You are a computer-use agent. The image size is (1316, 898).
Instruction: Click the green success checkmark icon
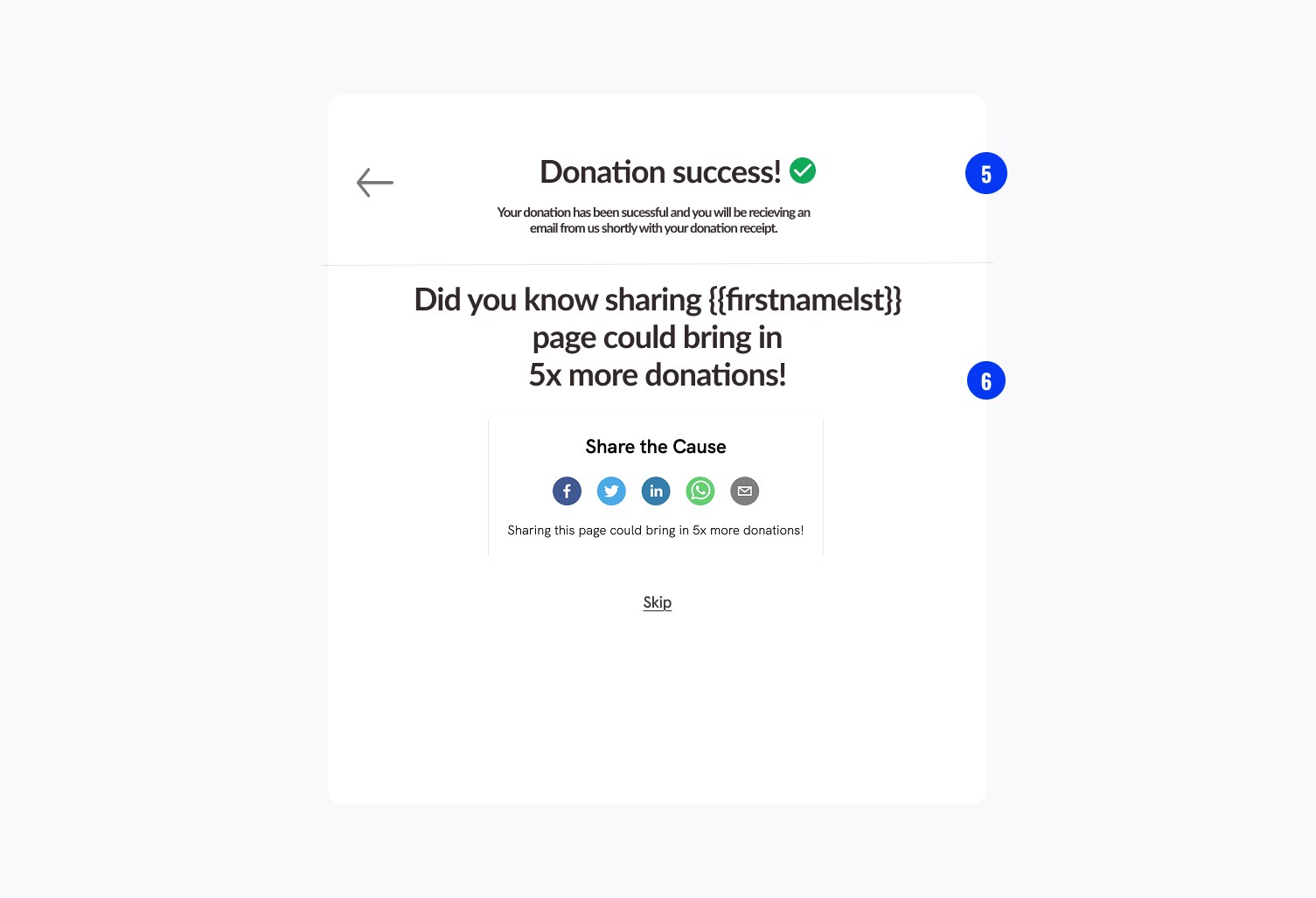803,171
